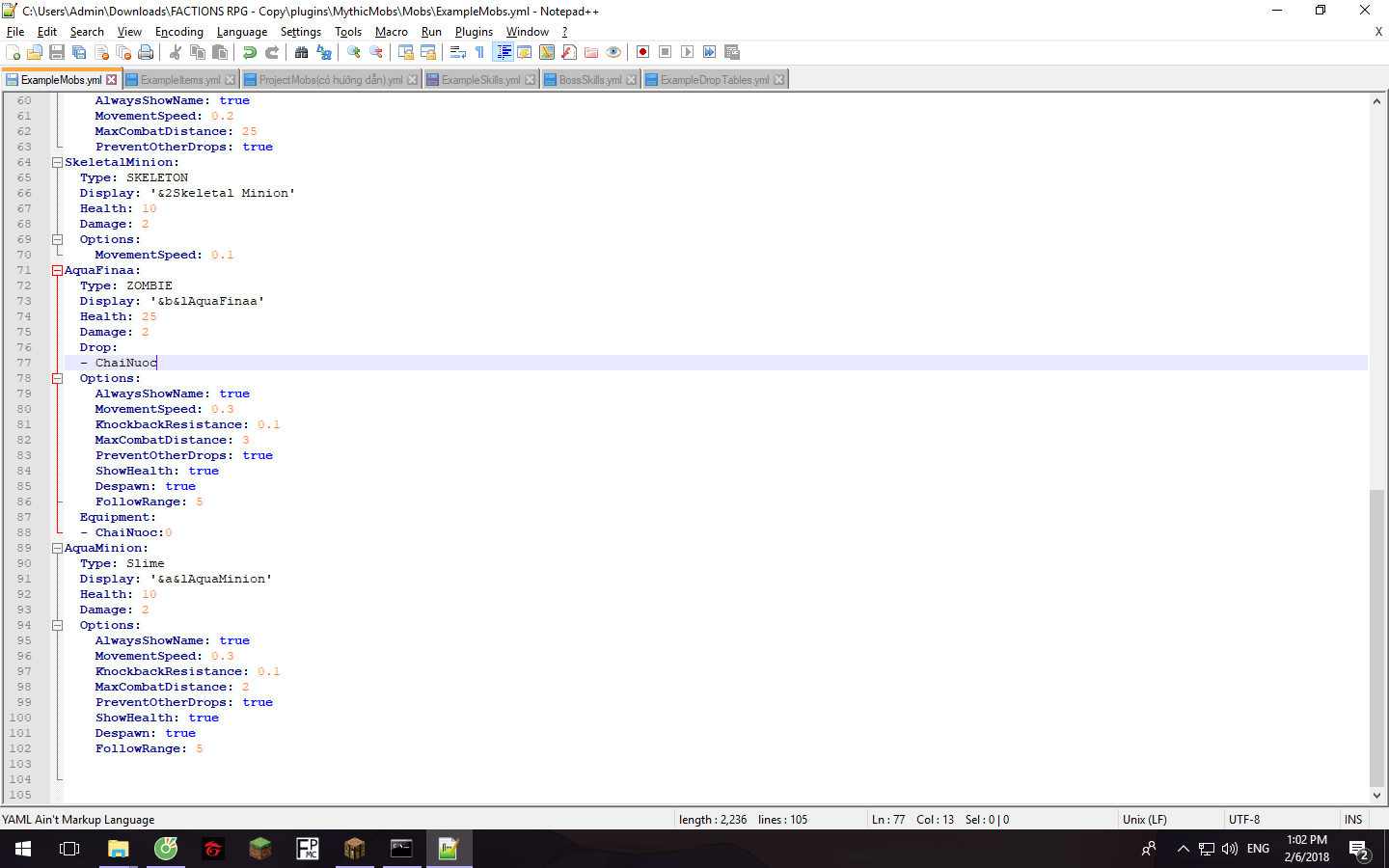
Task: Show the Document Map panel icon
Action: click(x=547, y=52)
